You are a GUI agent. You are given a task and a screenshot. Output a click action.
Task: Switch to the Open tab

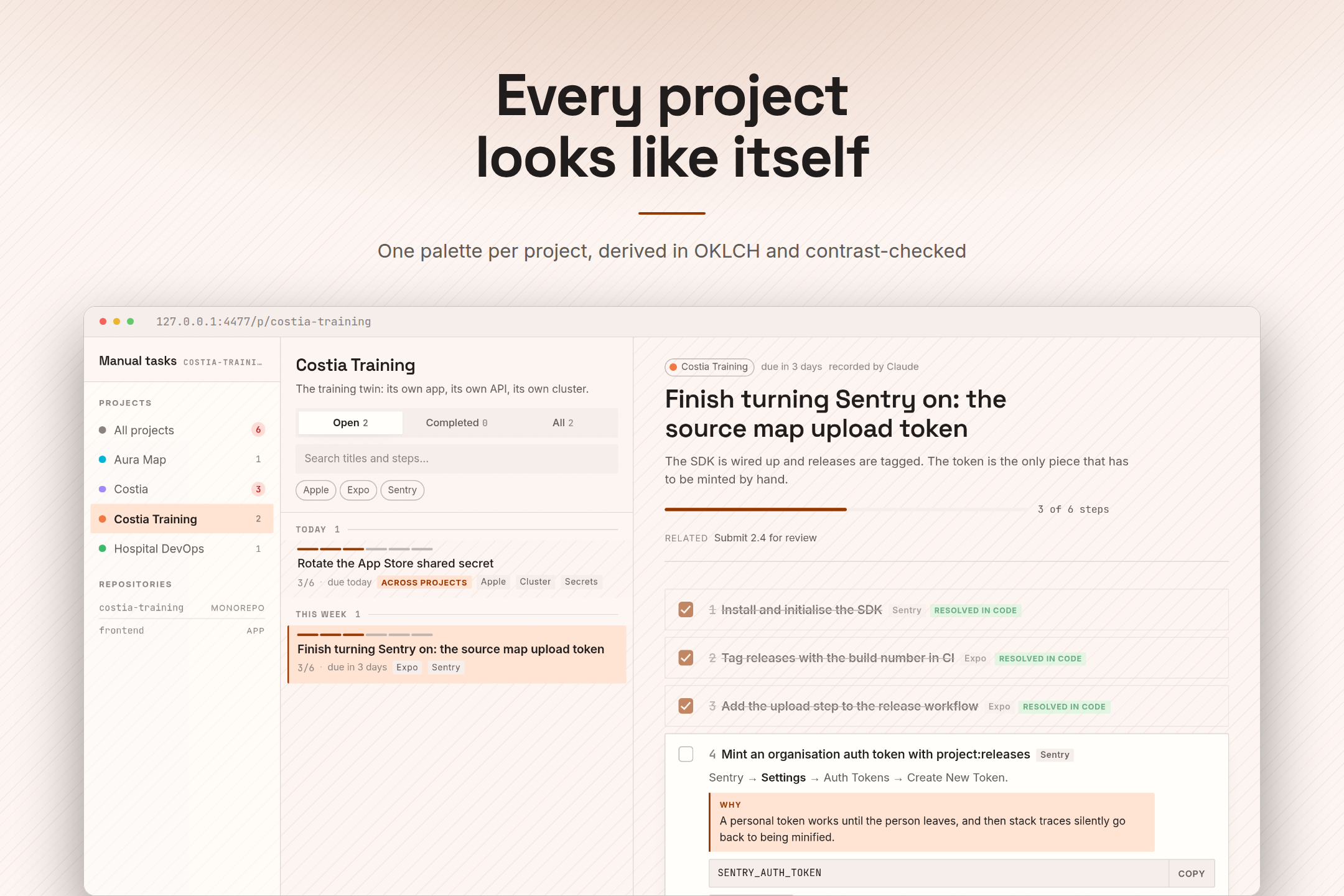350,422
